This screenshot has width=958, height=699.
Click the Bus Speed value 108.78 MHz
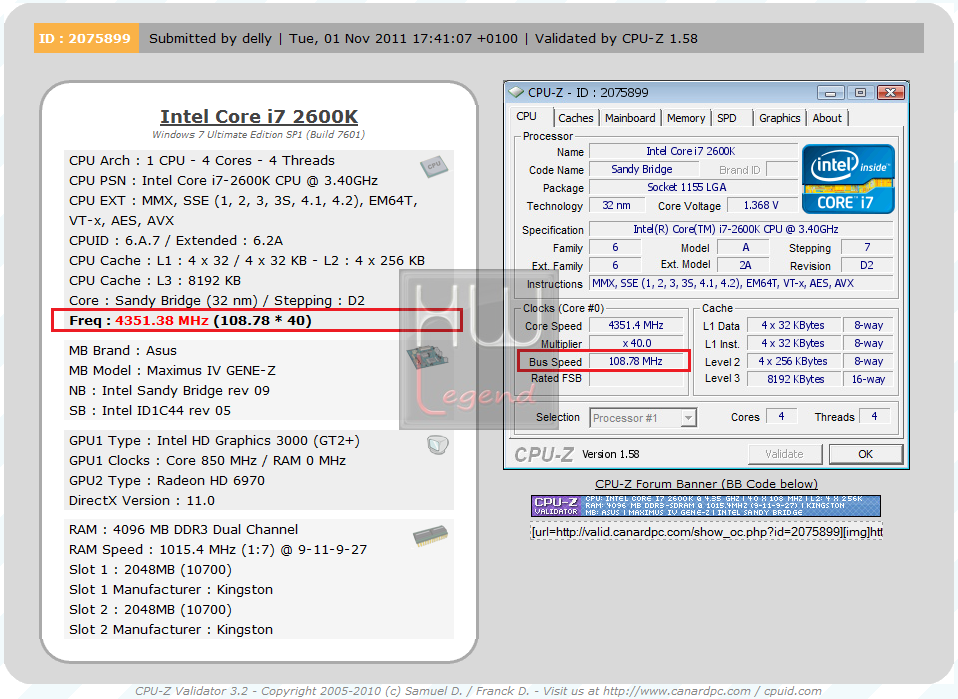[635, 361]
